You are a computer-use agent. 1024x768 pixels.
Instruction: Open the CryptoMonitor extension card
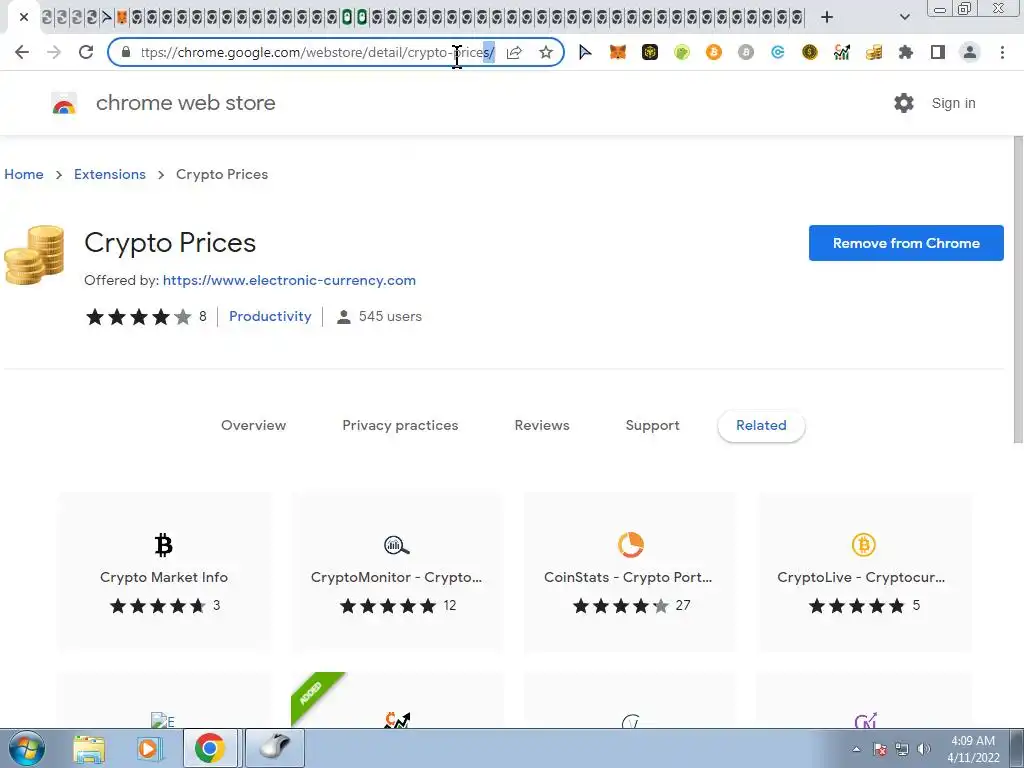pos(397,572)
